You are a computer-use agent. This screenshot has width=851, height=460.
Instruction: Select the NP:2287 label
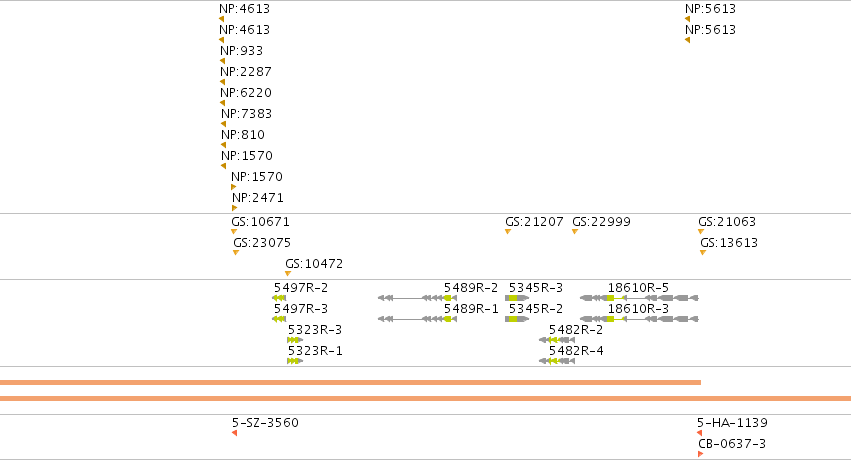click(x=246, y=72)
